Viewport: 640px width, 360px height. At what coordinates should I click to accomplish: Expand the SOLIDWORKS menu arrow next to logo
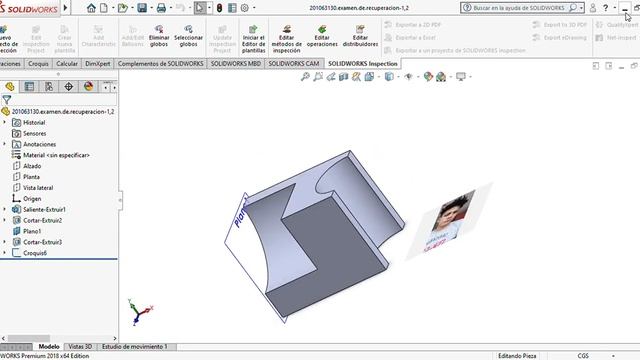pos(65,8)
